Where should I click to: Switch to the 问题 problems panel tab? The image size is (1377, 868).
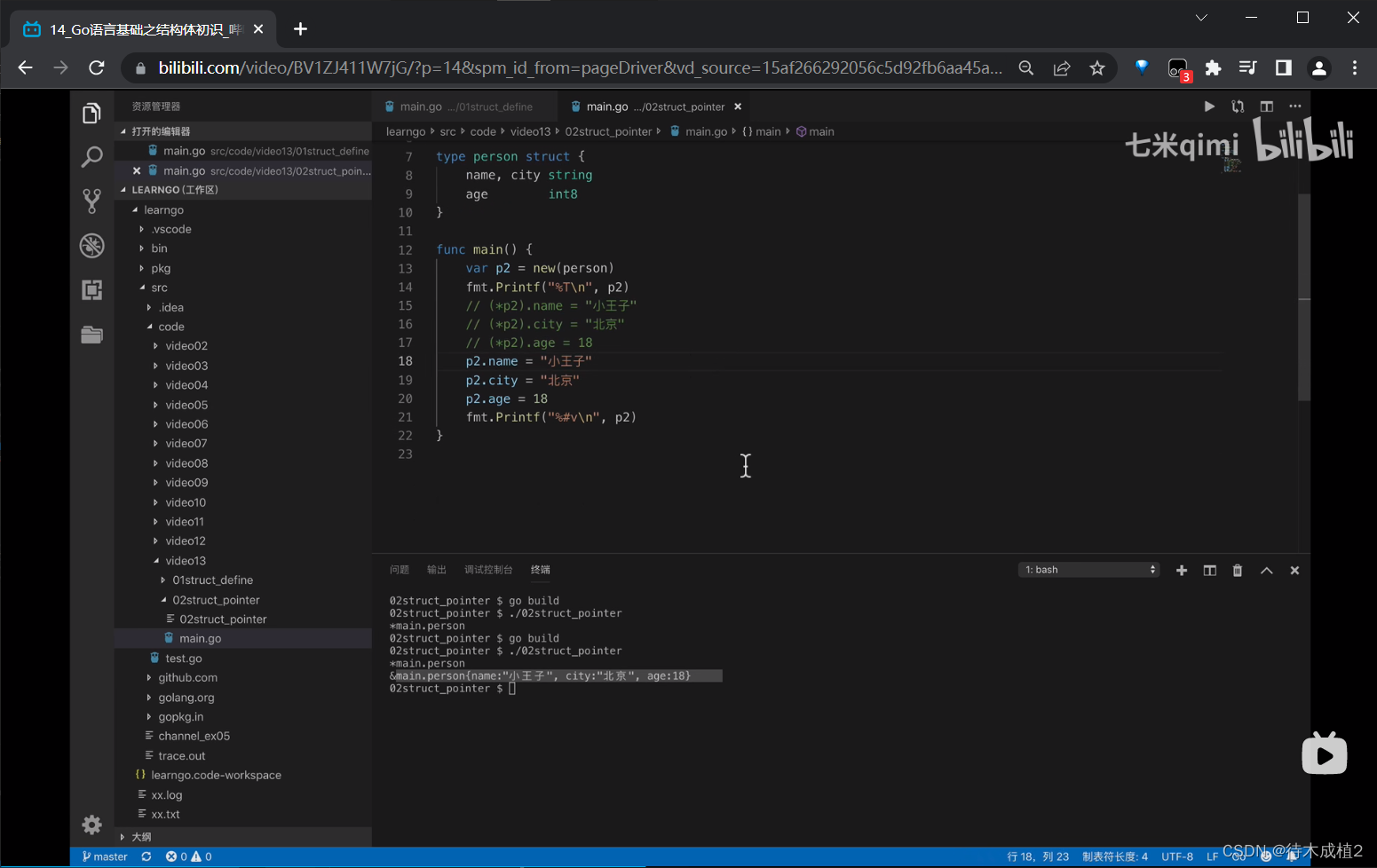point(400,570)
